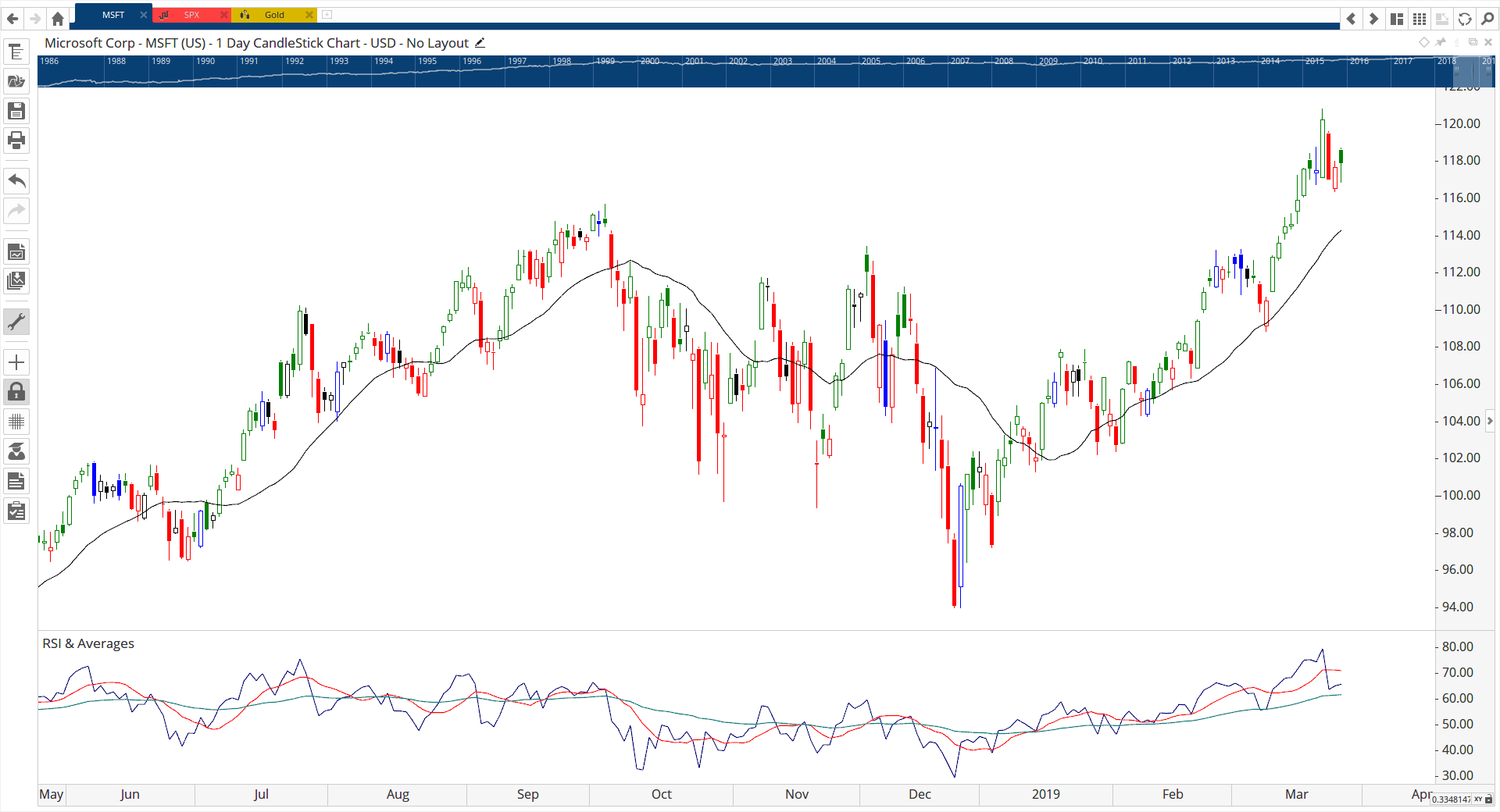
Task: Click the lock icon in bottom-right corner
Action: pyautogui.click(x=1488, y=800)
